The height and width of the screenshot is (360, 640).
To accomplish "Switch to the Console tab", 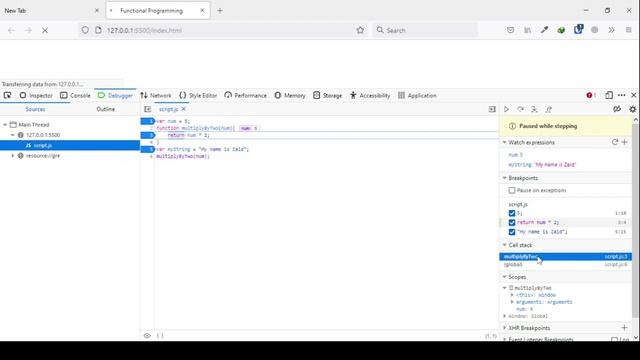I will click(x=75, y=96).
